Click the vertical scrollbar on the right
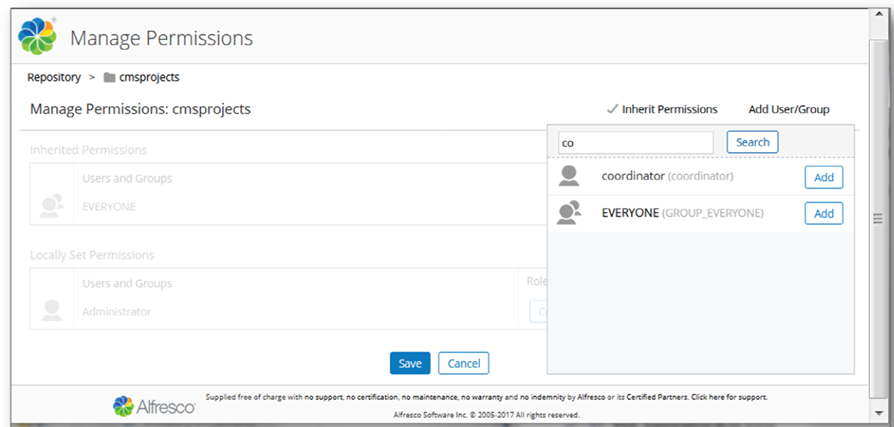 (876, 220)
